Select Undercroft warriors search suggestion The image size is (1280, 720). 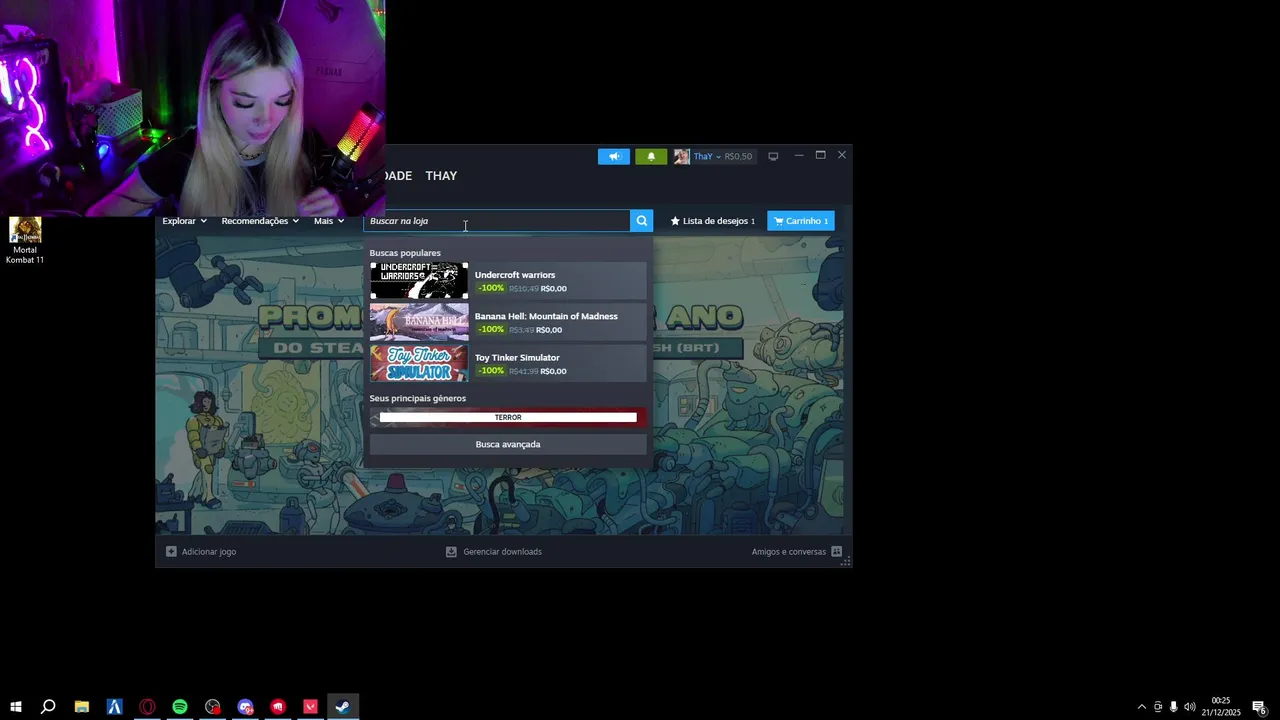pyautogui.click(x=508, y=281)
